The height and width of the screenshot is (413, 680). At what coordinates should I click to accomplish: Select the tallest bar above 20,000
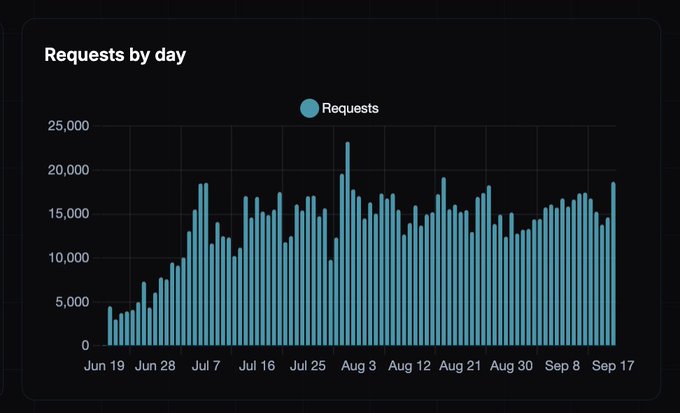[347, 243]
